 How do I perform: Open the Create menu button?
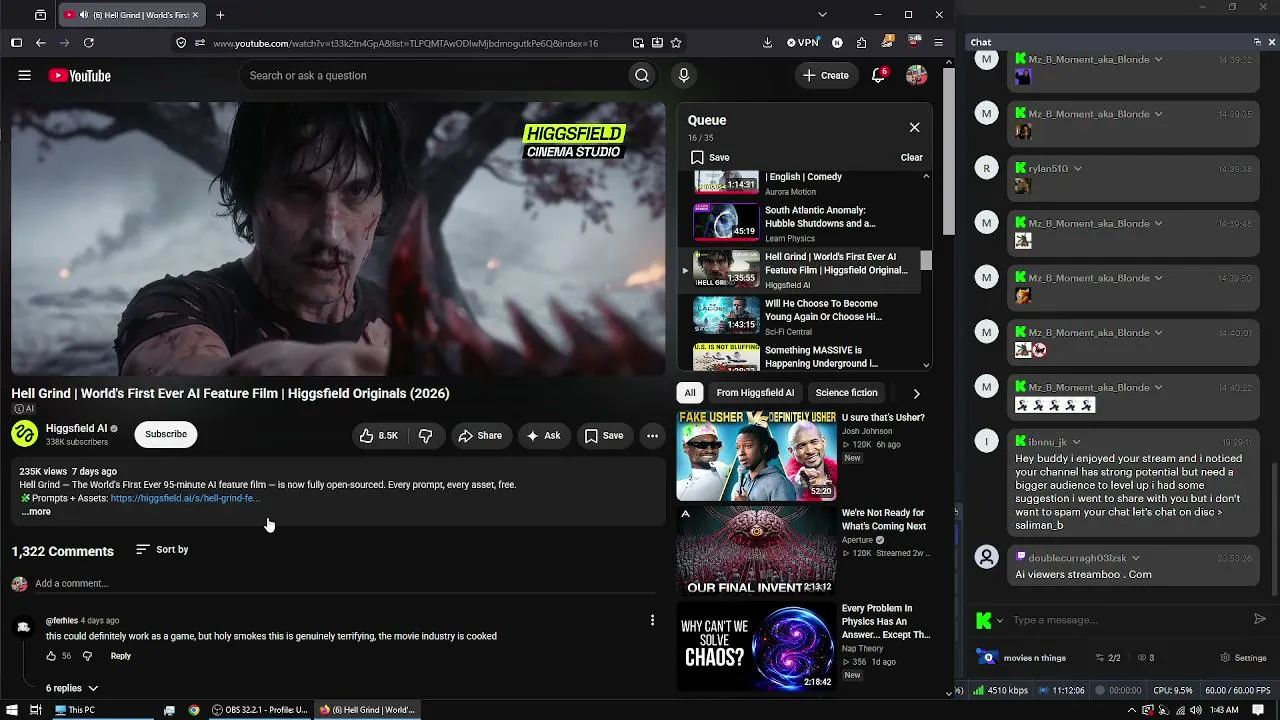click(825, 75)
